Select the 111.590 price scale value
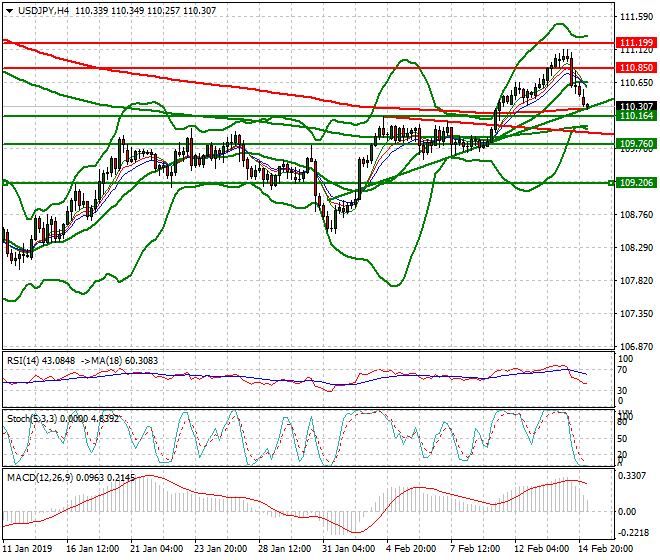 tap(636, 17)
